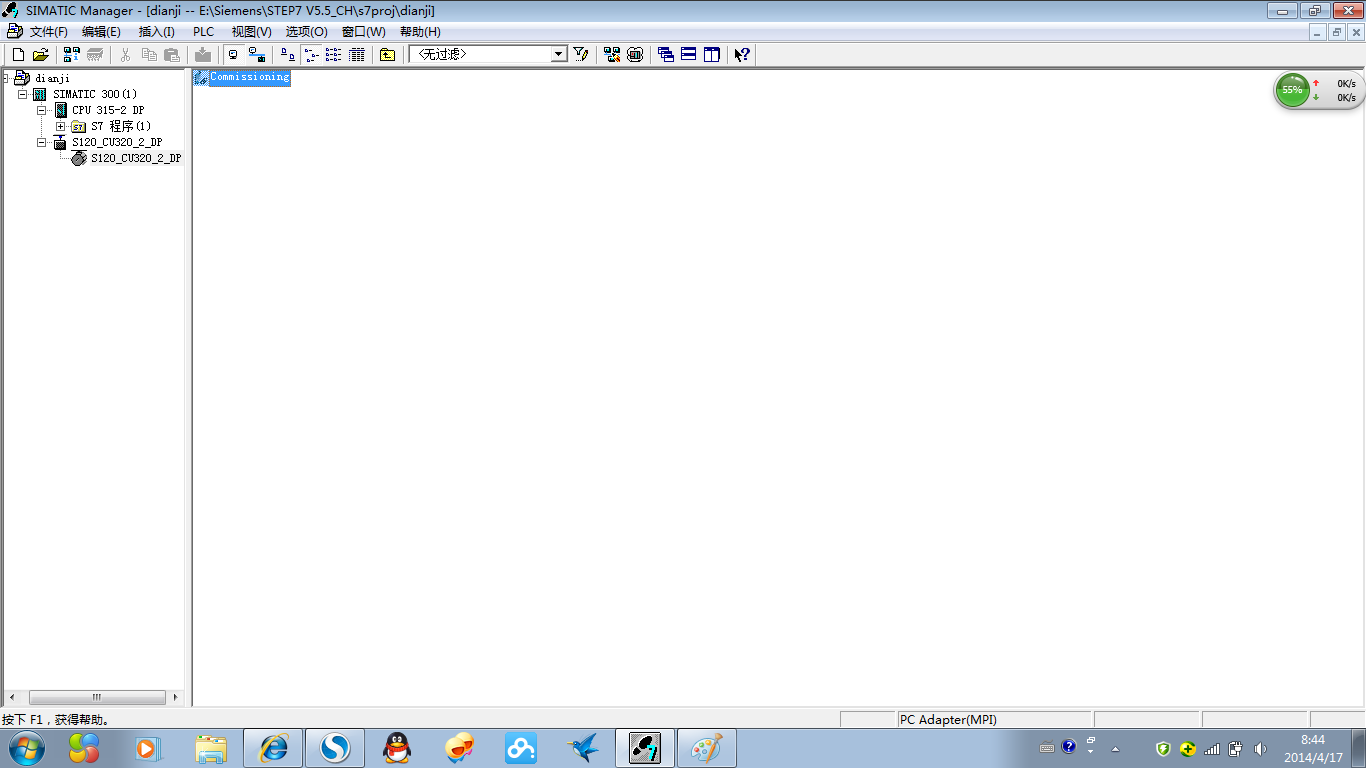Toggle the Online view toolbar button
The height and width of the screenshot is (768, 1366).
point(257,55)
